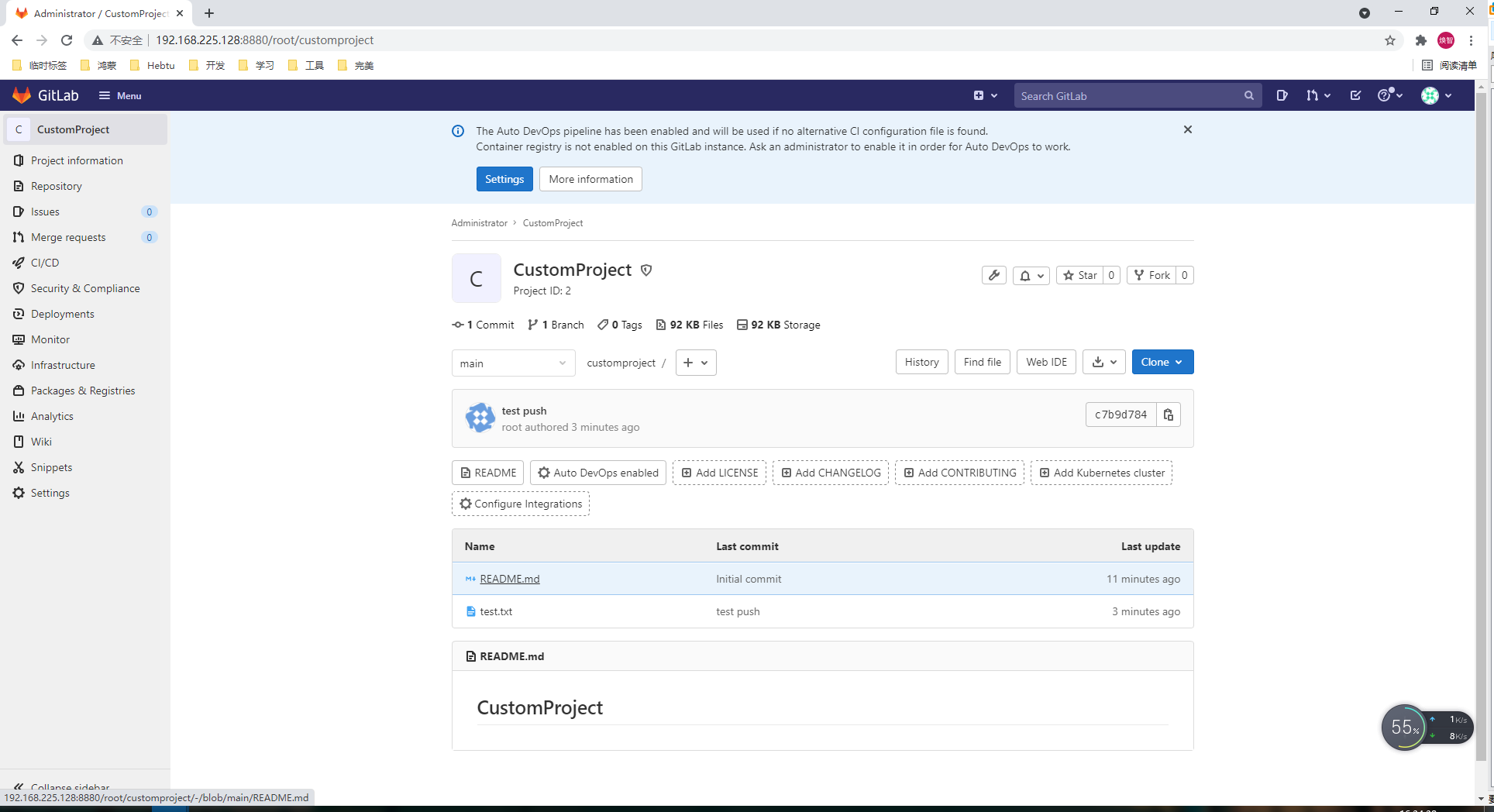
Task: Star the CustomProject repository
Action: point(1080,275)
